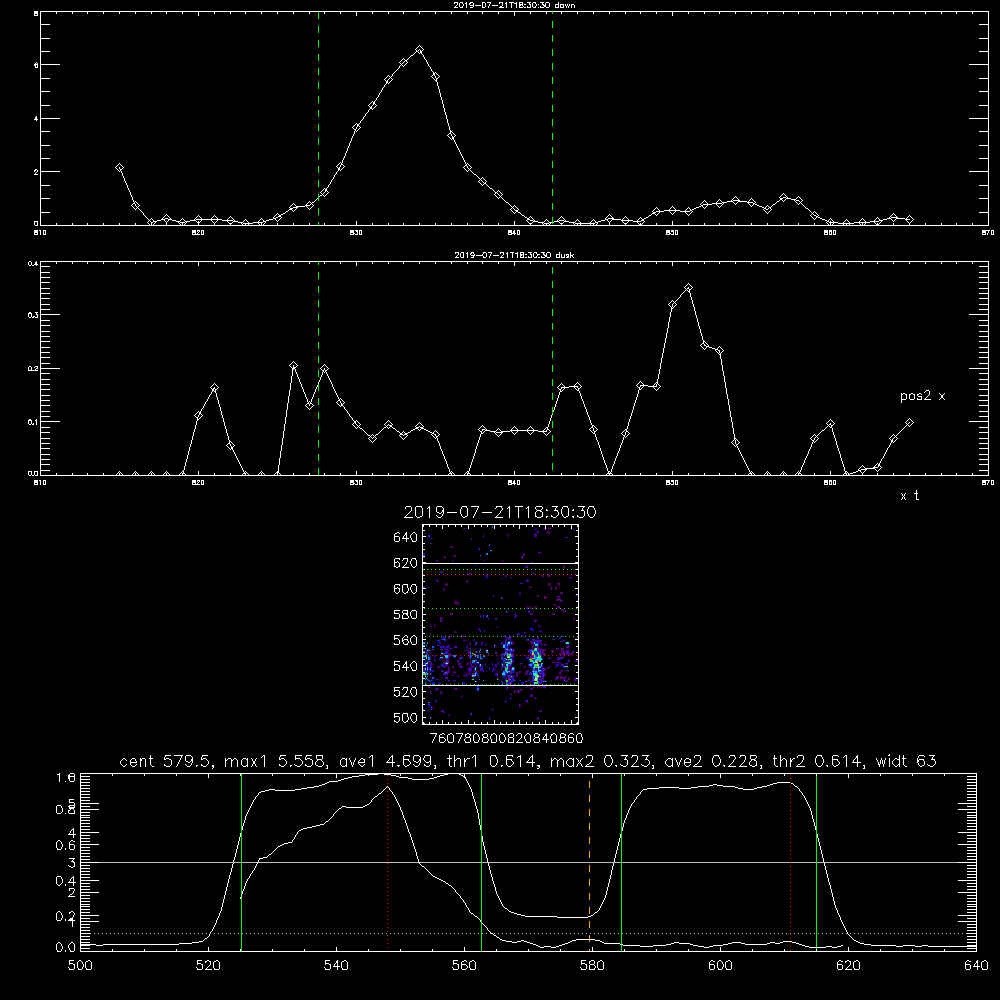Click the solid green line near 584 in the bottom plot
The width and height of the screenshot is (1000, 1000).
tap(621, 861)
